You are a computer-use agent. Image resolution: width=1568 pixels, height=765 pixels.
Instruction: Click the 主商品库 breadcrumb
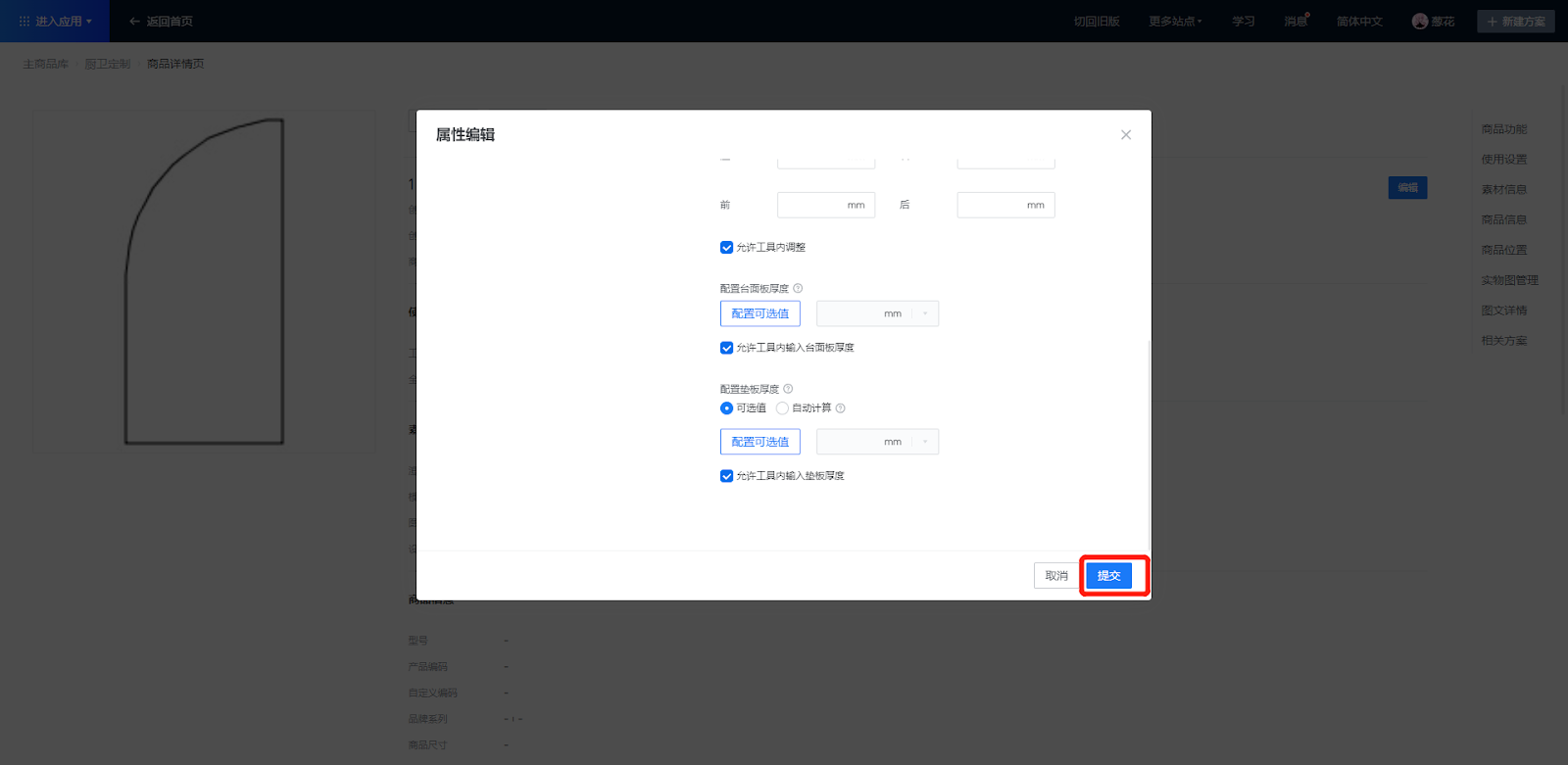(x=46, y=64)
